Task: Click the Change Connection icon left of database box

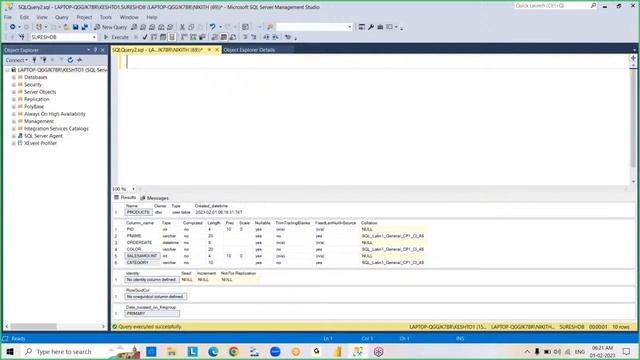Action: point(22,37)
